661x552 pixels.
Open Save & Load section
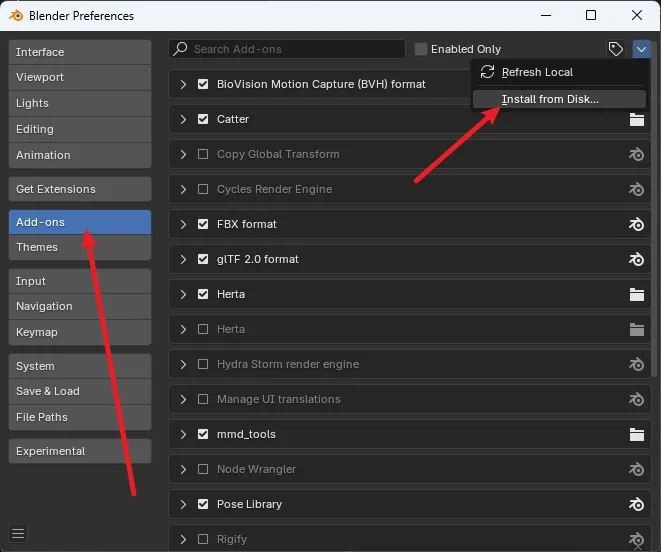tap(80, 391)
